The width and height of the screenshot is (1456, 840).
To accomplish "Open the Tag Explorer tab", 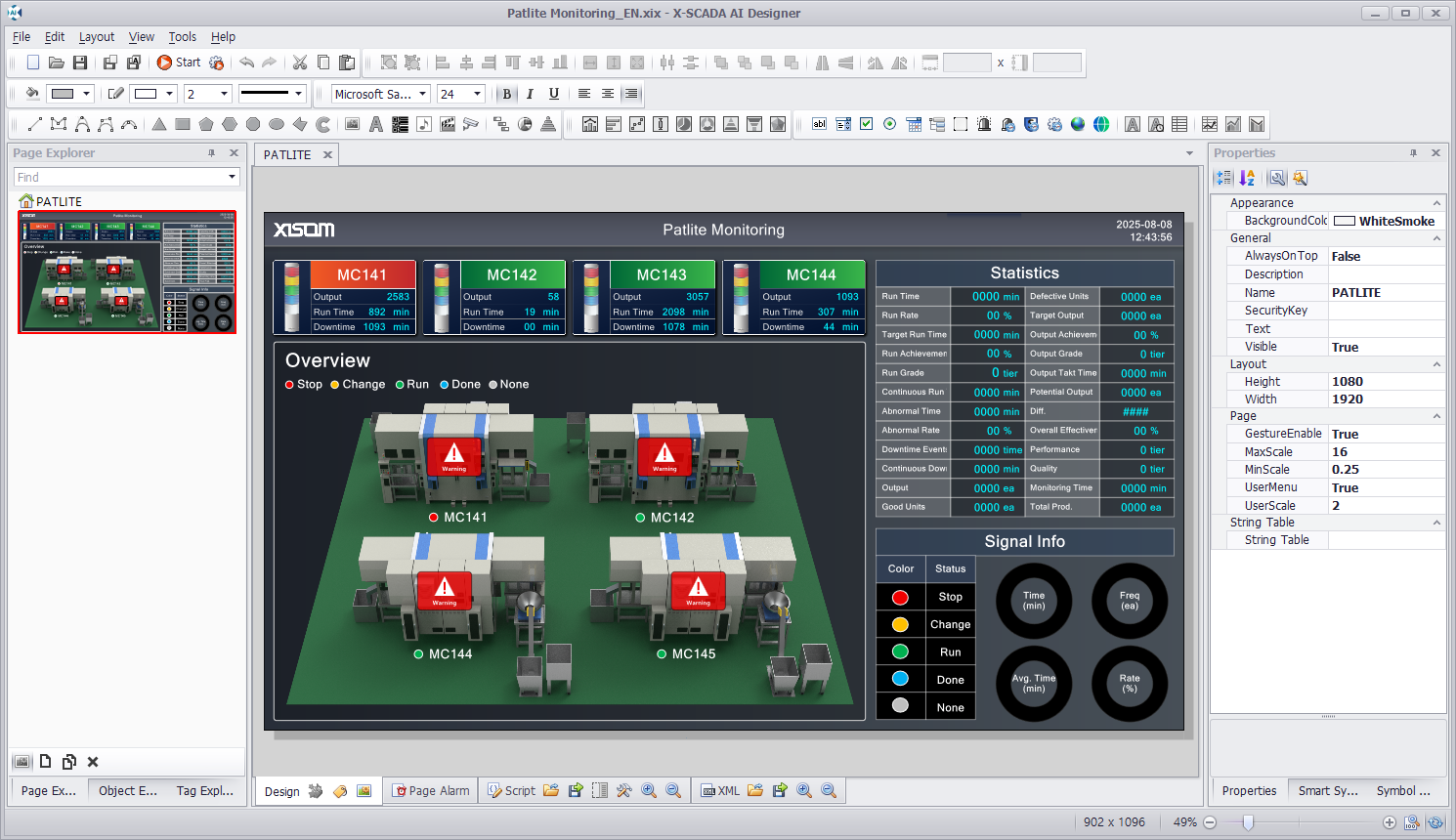I will tap(204, 791).
